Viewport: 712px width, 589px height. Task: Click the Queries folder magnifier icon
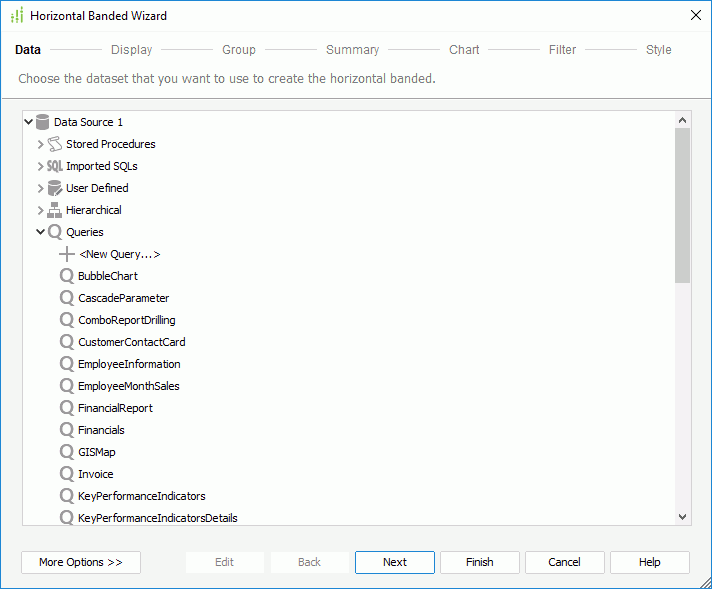[54, 232]
